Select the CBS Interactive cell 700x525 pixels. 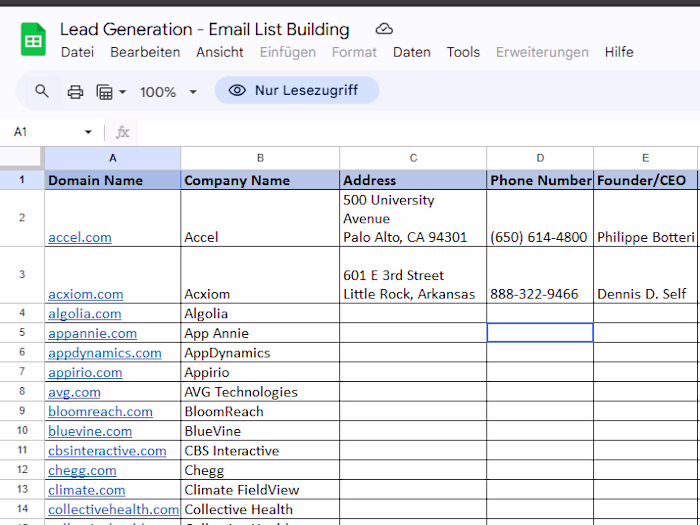(260, 450)
